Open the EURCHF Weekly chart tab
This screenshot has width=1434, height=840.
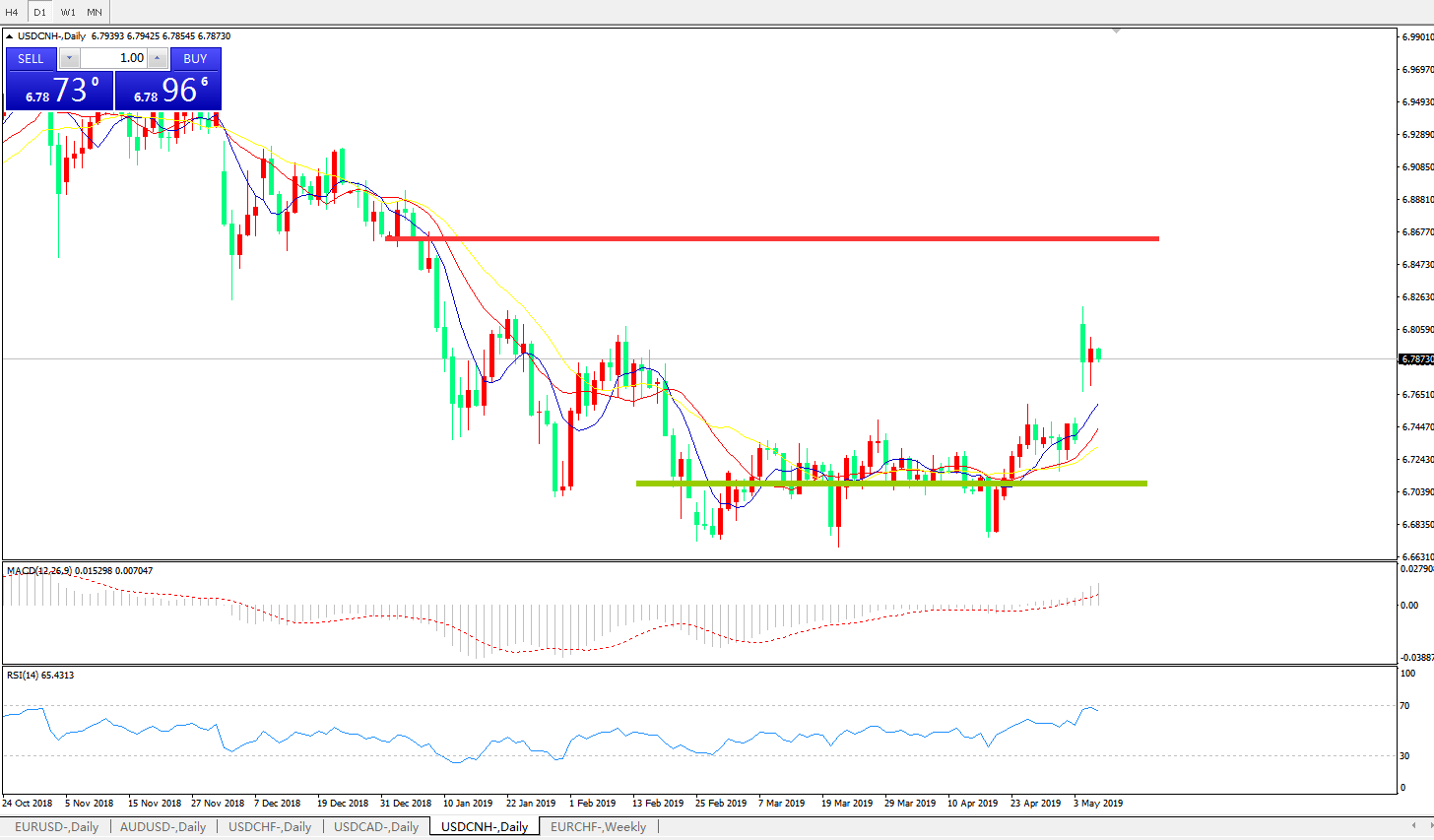click(x=598, y=827)
